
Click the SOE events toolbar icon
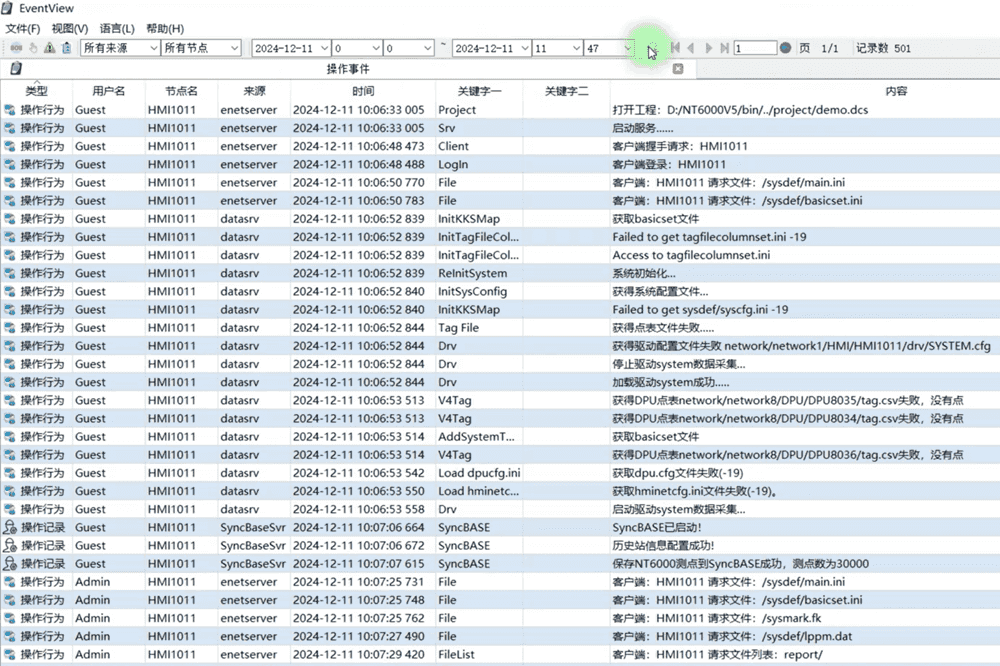click(x=17, y=48)
